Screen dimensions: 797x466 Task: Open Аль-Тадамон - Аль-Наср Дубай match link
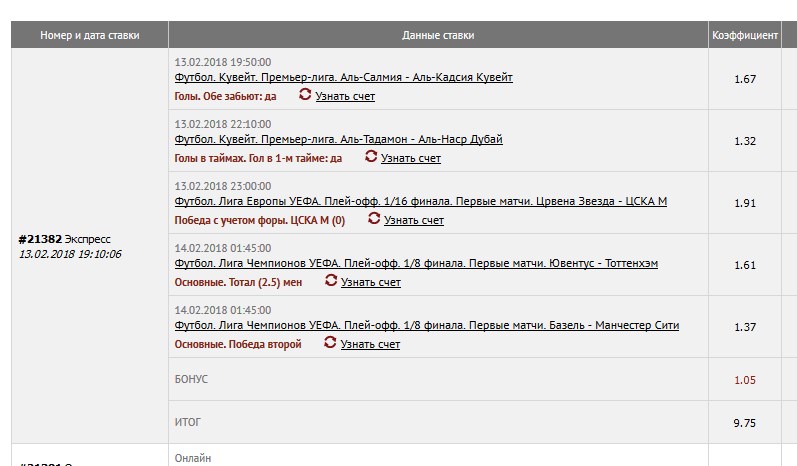pos(338,139)
